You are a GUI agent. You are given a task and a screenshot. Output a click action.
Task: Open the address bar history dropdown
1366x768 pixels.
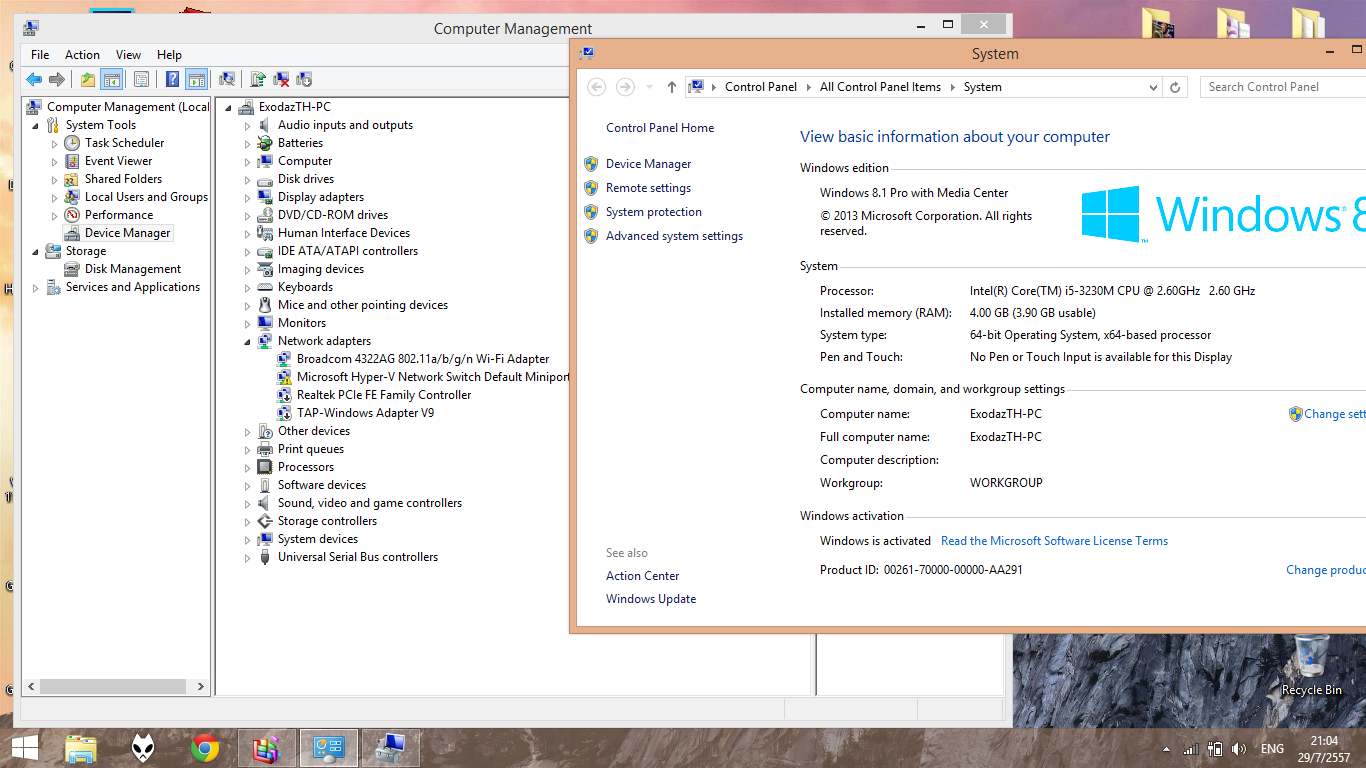[1154, 87]
